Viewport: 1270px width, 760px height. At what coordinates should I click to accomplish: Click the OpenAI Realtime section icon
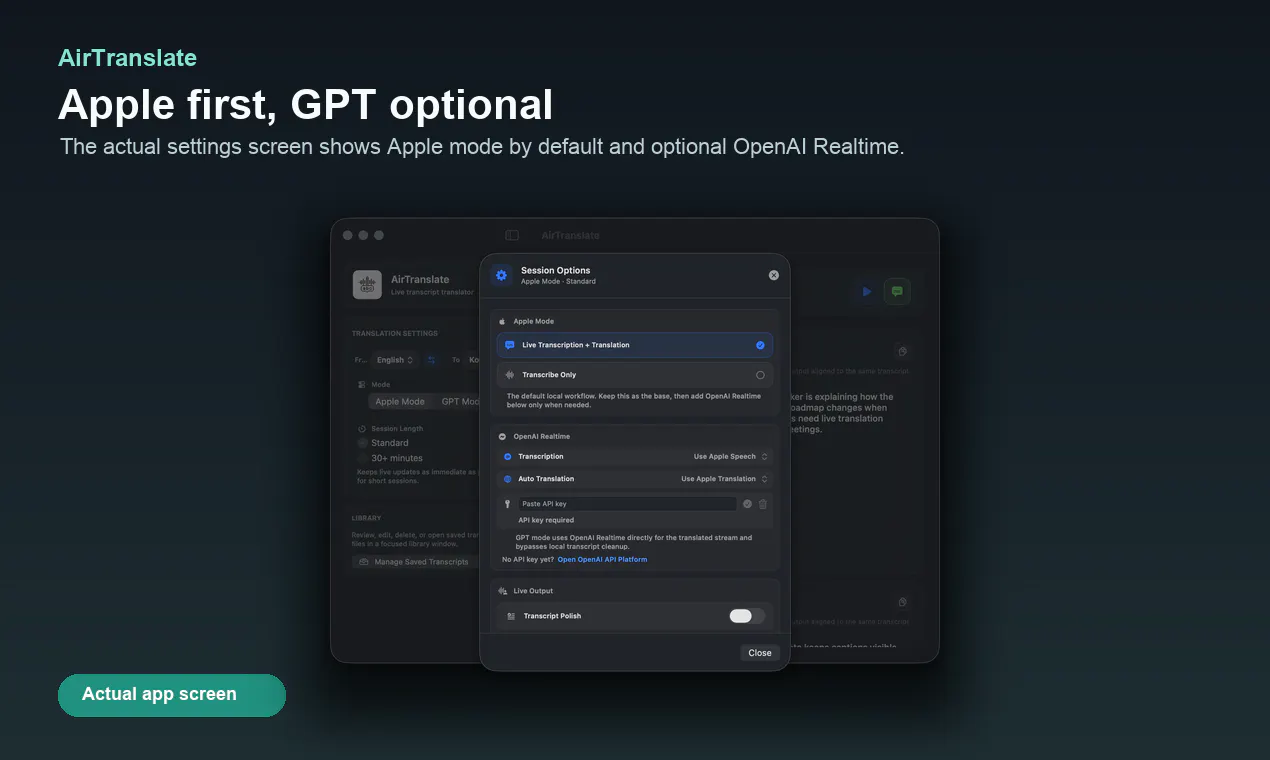(502, 437)
